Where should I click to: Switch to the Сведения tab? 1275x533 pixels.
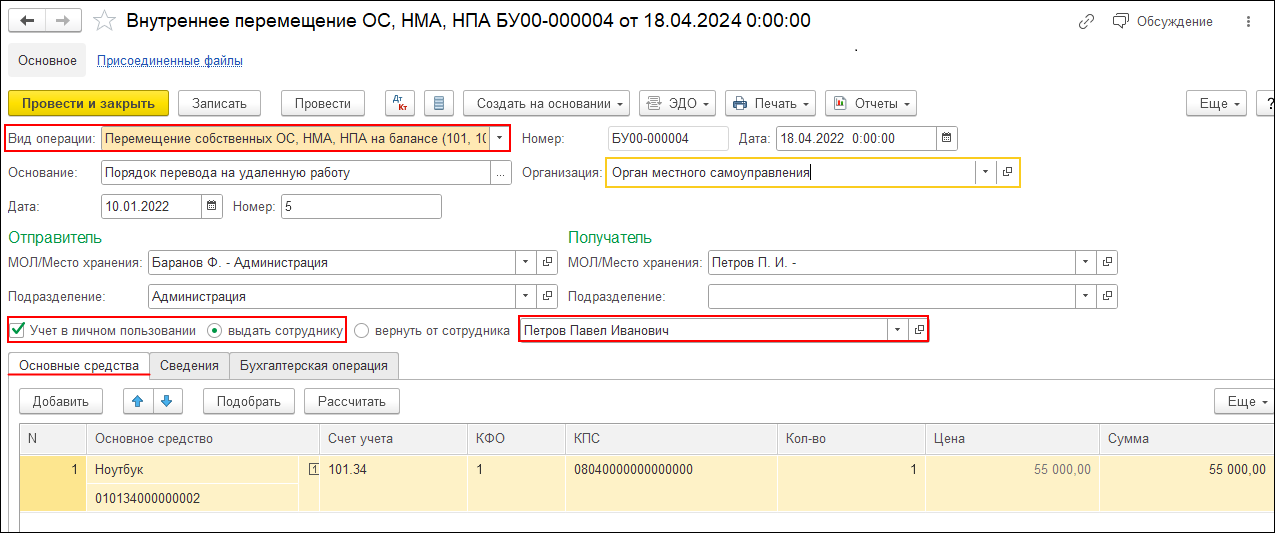(x=189, y=366)
